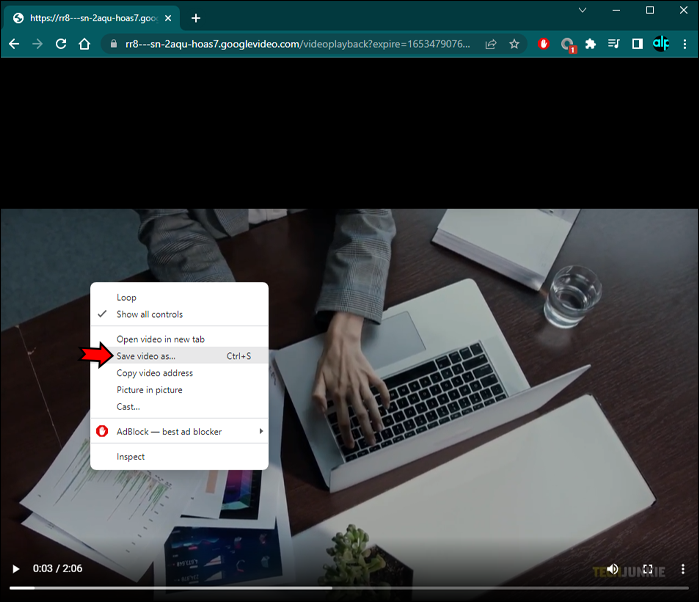This screenshot has height=602, width=699.
Task: Minimize the browser window
Action: [x=616, y=10]
